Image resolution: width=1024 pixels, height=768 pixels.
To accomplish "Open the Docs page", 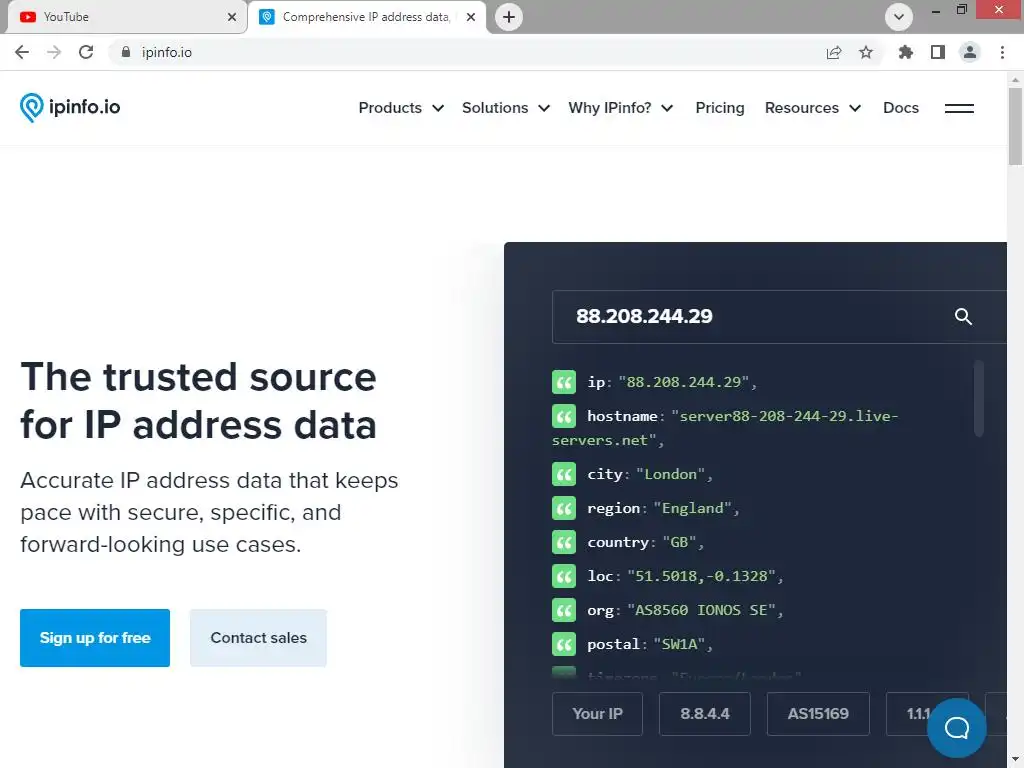I will (901, 108).
